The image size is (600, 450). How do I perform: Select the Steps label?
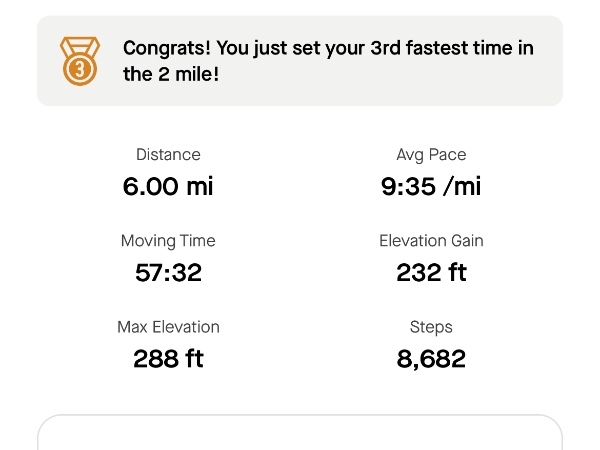(x=431, y=328)
